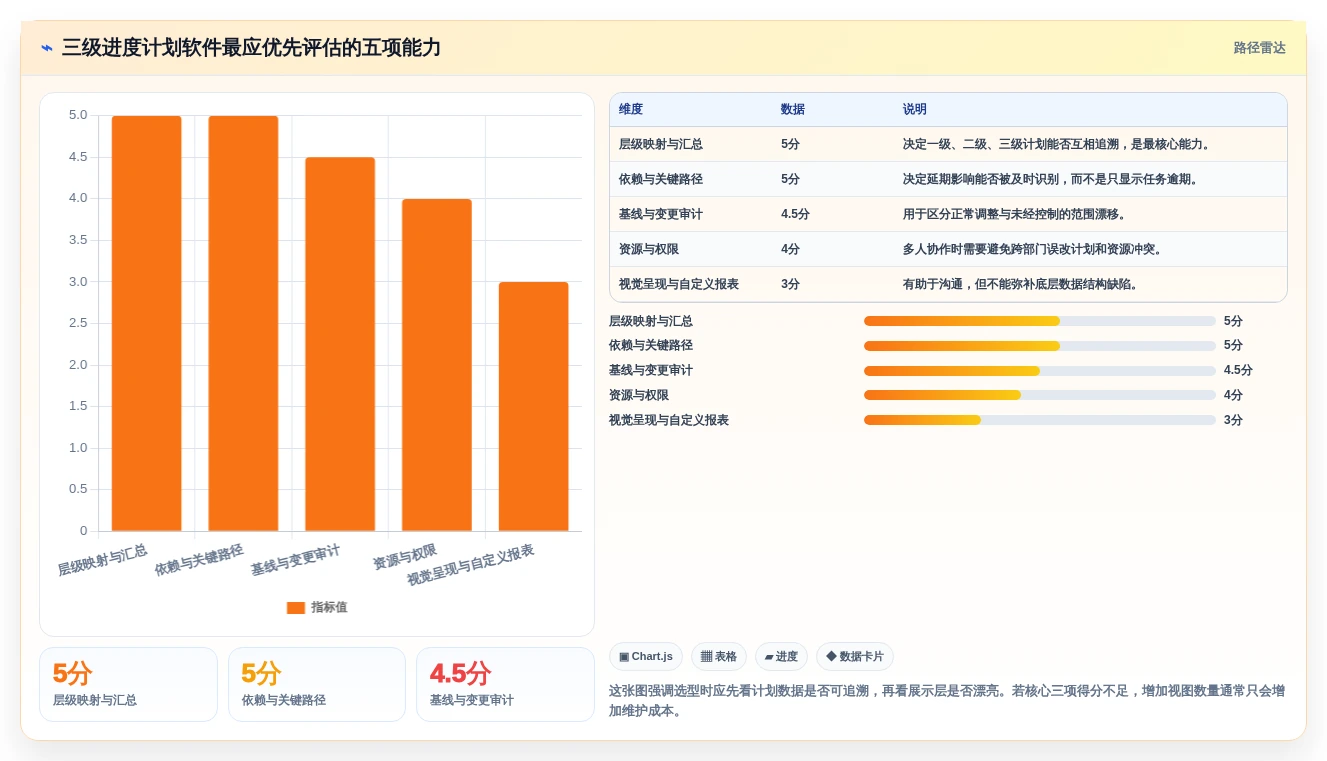Click the 资源与权限 bar in the chart
The image size is (1327, 761).
tap(437, 365)
